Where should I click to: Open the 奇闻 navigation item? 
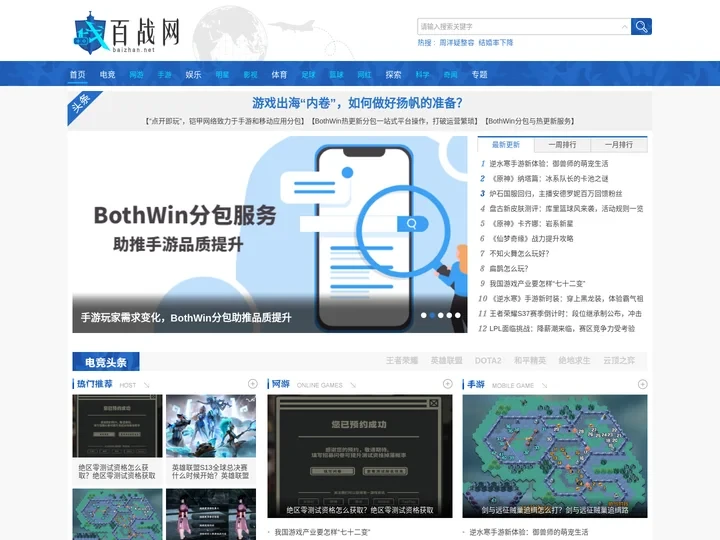click(x=450, y=74)
